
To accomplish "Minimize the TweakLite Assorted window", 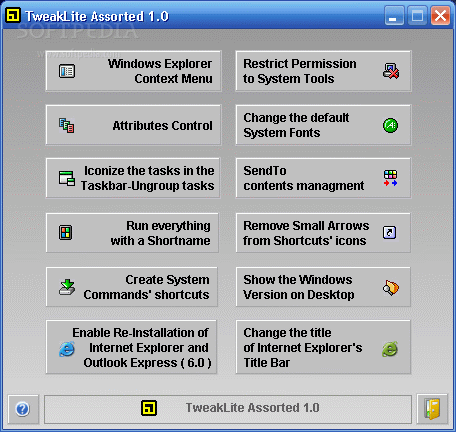I will (394, 15).
